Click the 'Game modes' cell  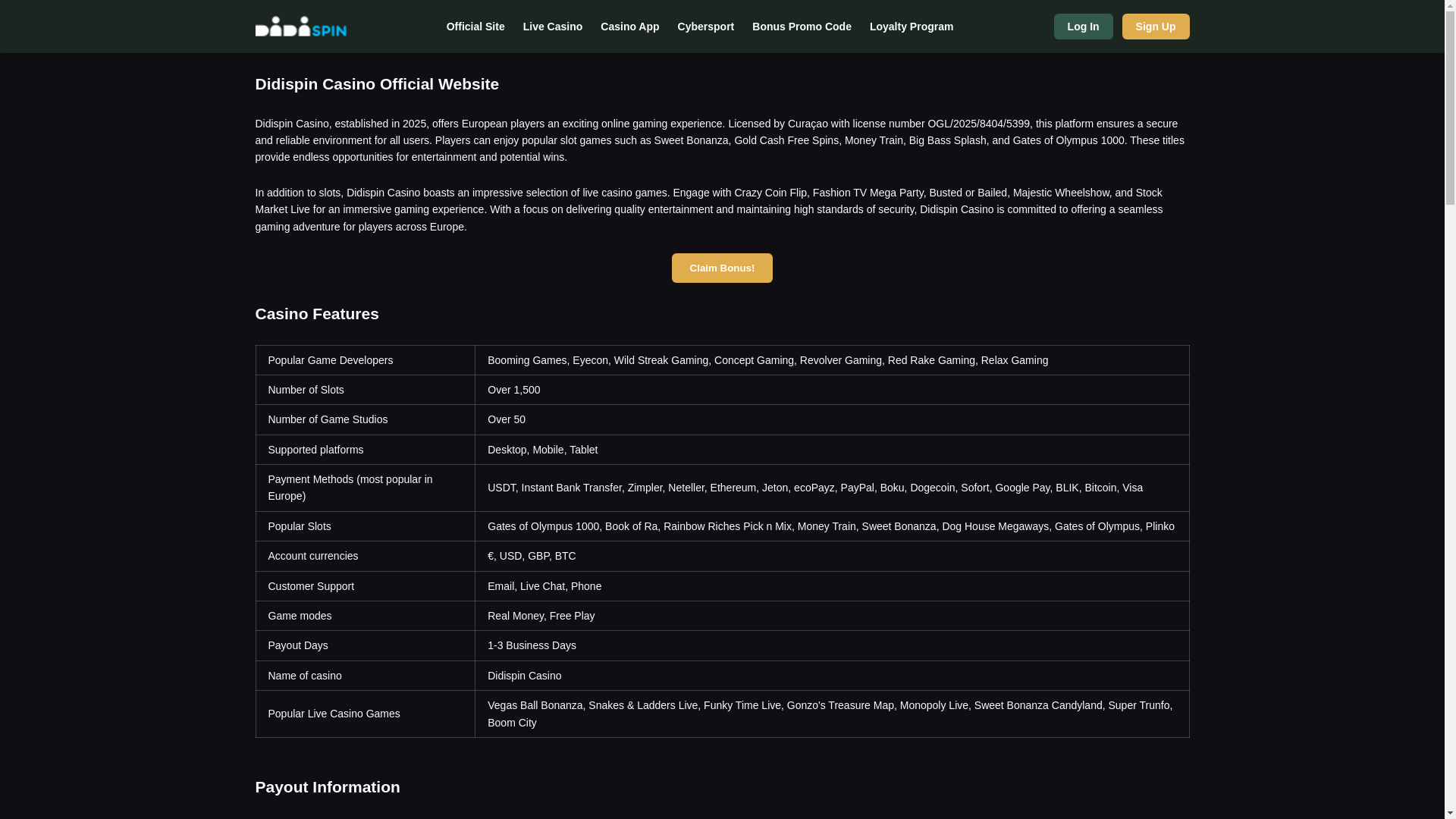[x=366, y=616]
